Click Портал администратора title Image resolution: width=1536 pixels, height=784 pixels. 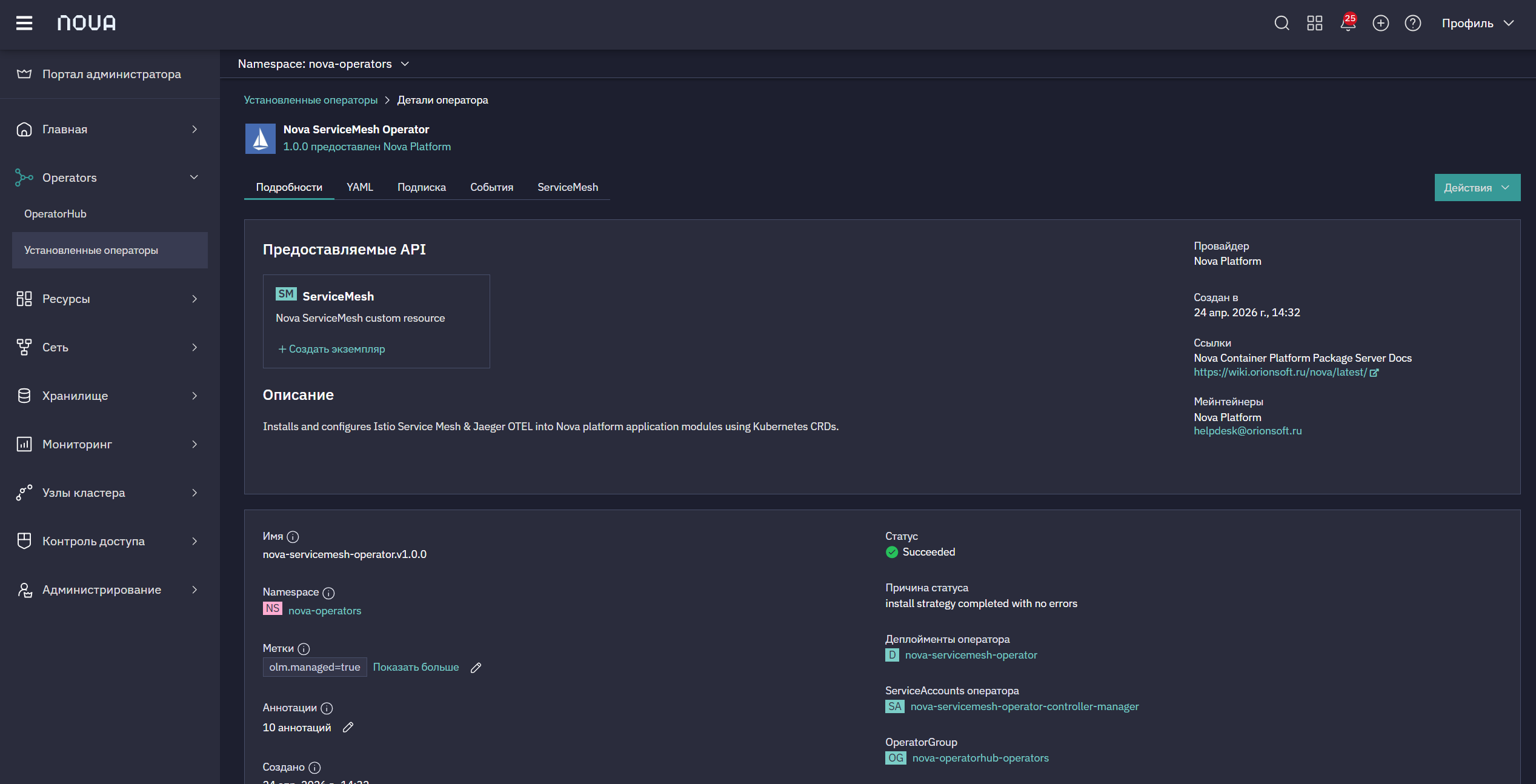point(111,74)
